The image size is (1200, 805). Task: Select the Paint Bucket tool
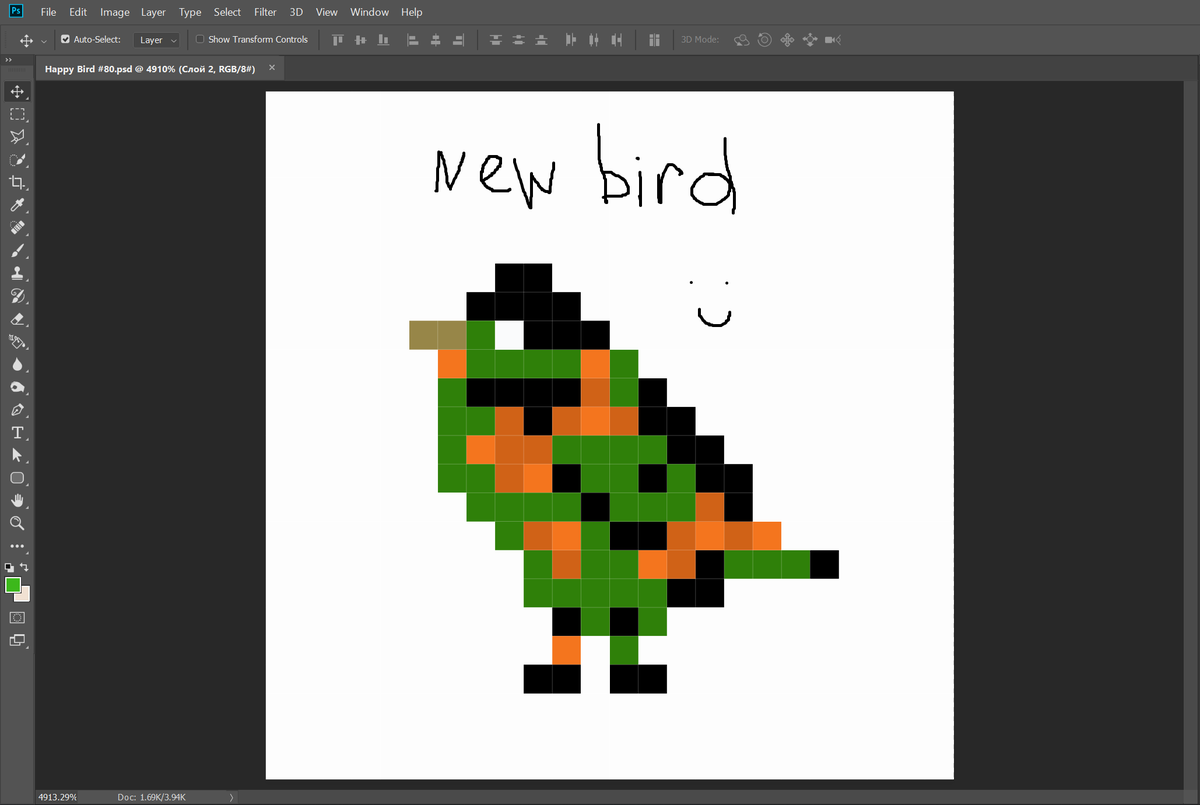point(17,342)
